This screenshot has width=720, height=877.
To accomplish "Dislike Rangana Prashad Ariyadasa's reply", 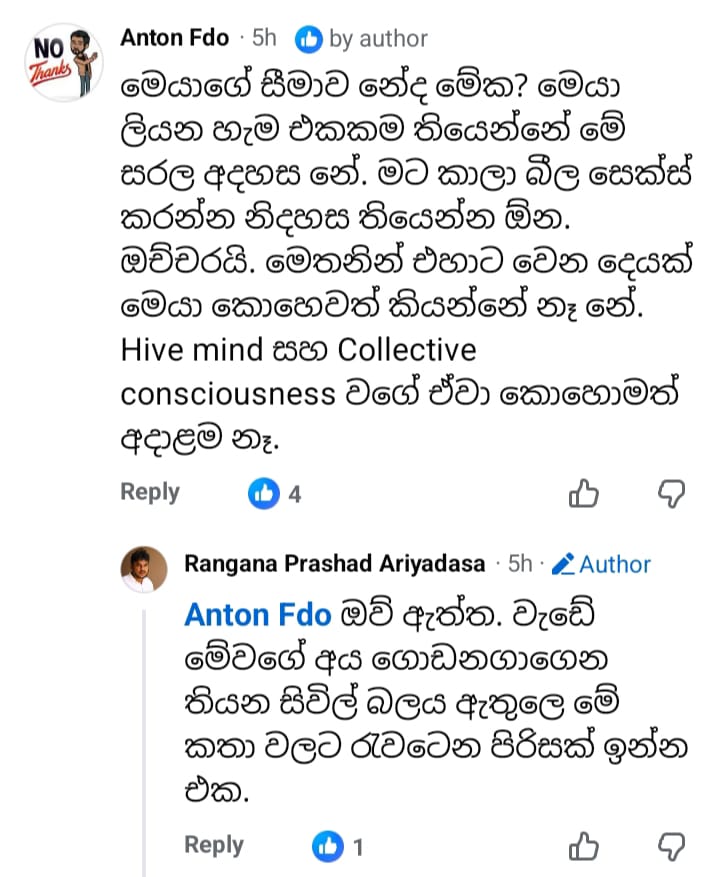I will click(672, 846).
